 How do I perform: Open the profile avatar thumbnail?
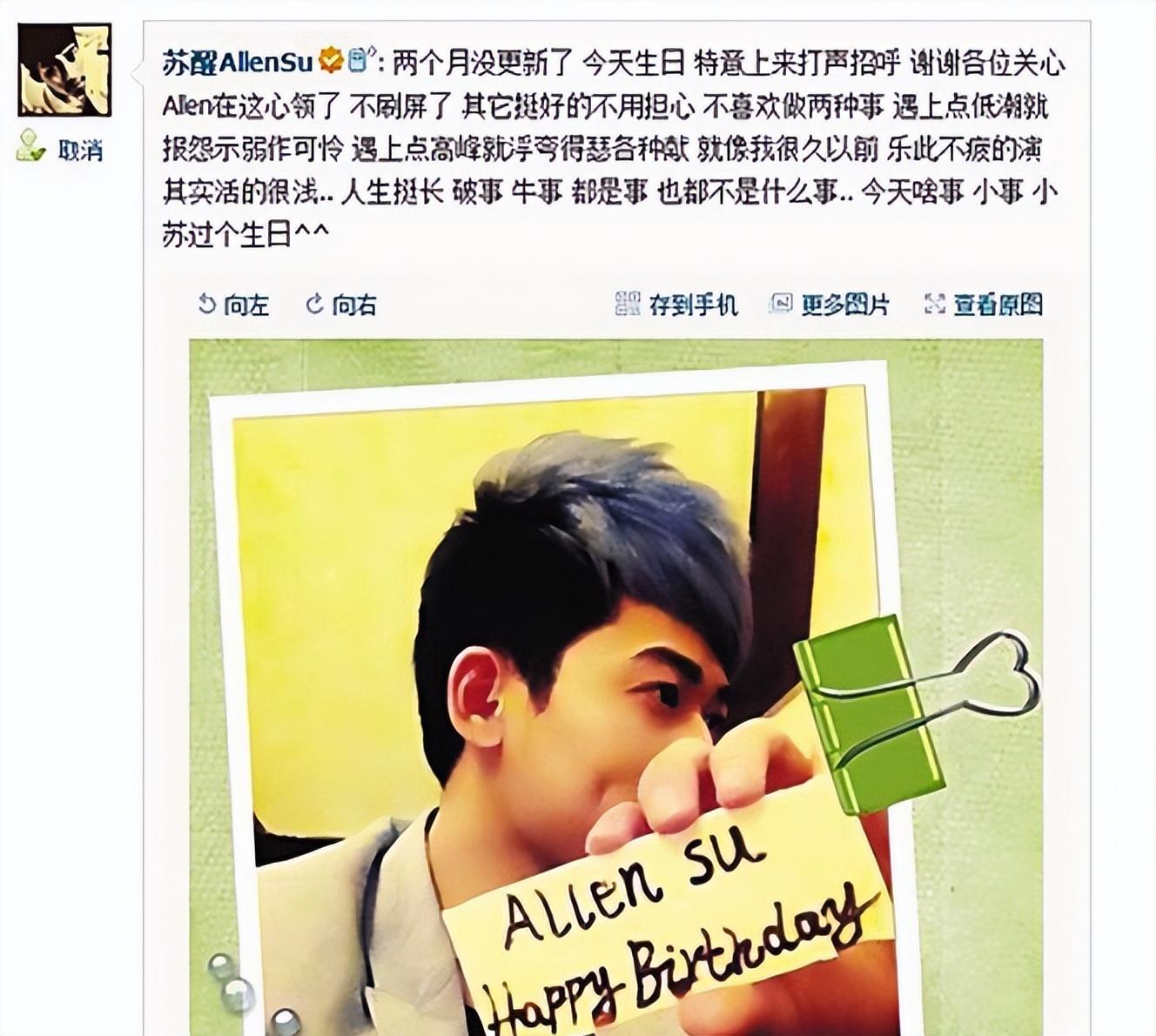click(x=65, y=71)
